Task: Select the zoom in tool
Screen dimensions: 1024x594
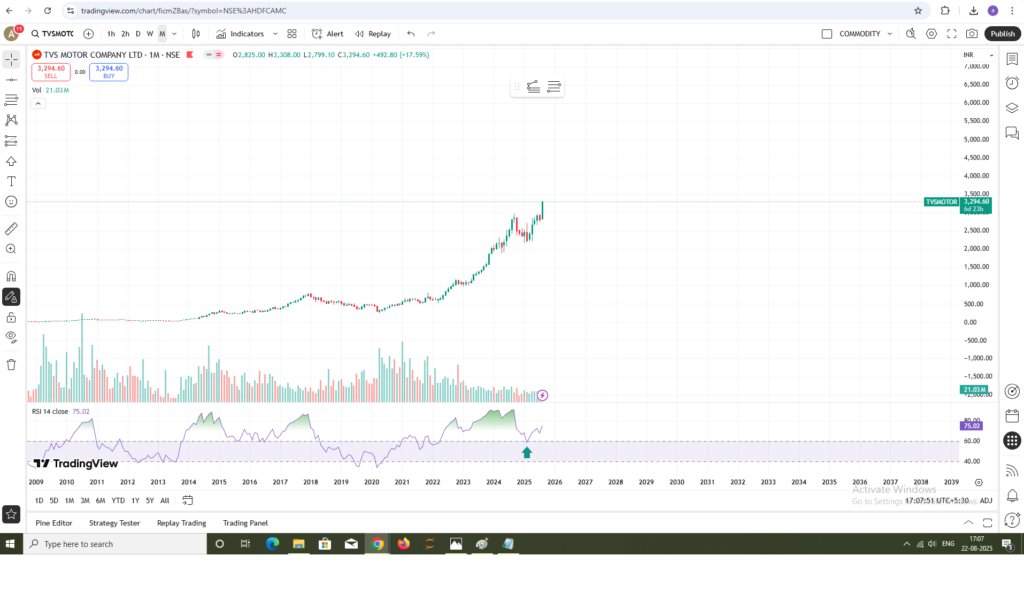Action: click(11, 249)
